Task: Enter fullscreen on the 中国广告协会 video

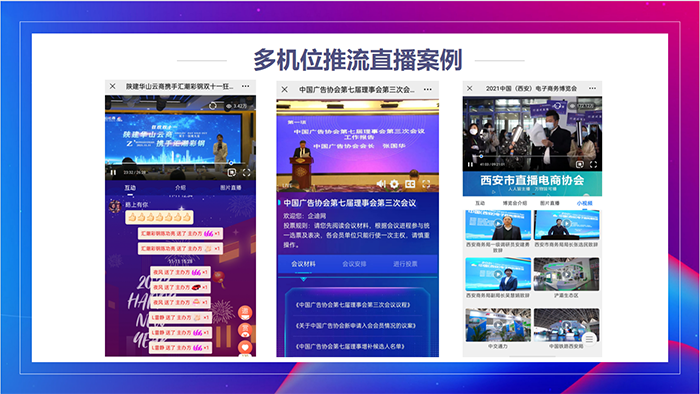Action: (x=426, y=184)
